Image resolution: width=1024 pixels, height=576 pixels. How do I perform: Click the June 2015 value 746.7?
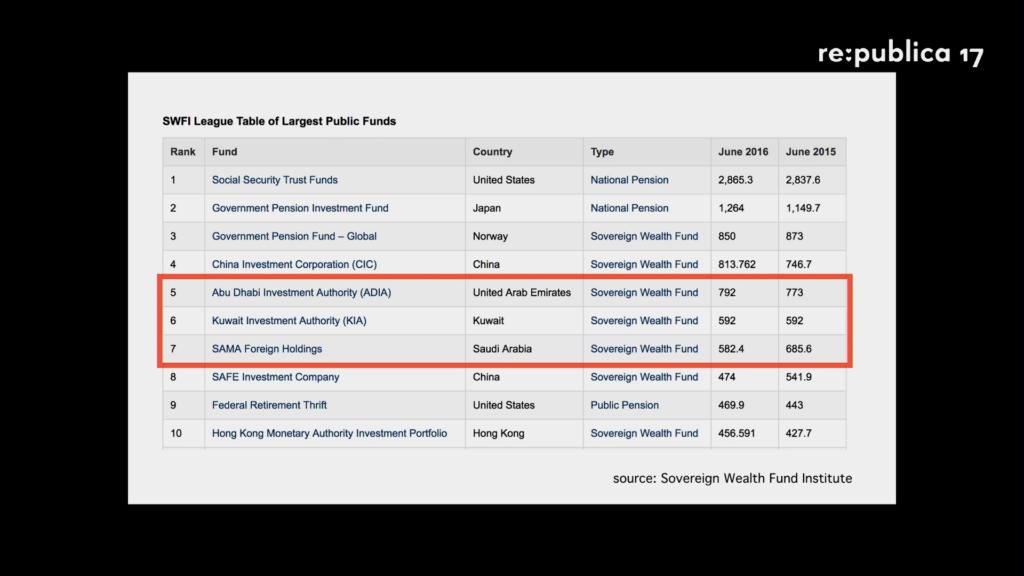(799, 264)
